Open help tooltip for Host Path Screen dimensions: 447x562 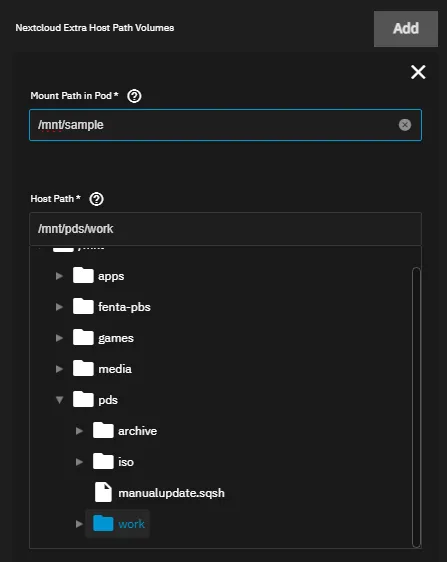pos(96,199)
